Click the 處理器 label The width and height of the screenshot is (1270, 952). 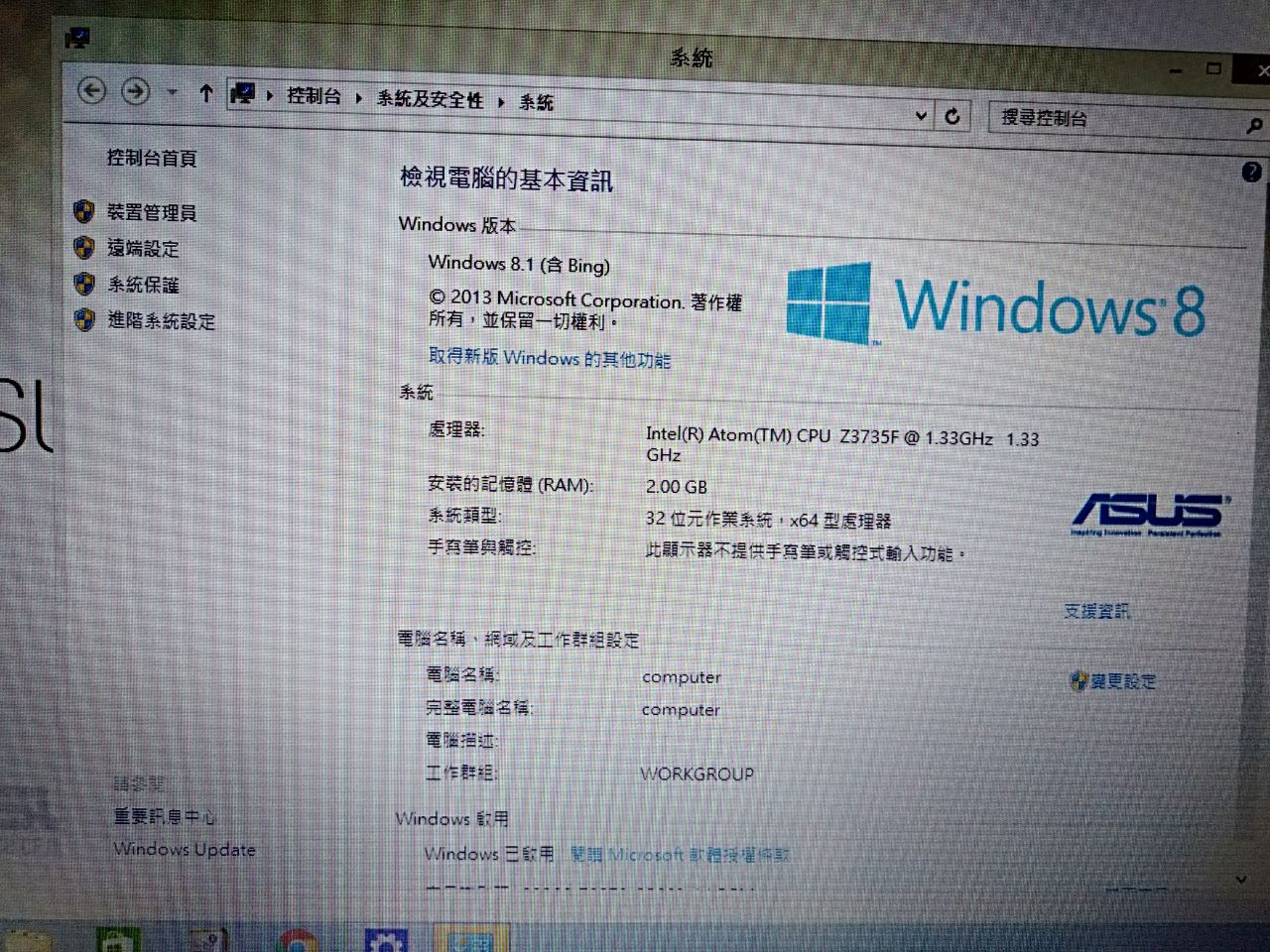pos(456,429)
